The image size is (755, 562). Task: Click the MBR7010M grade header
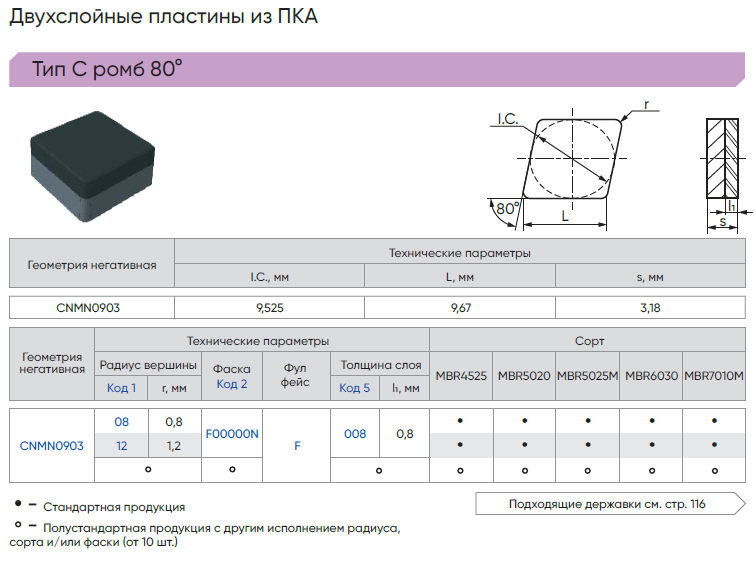pos(714,376)
